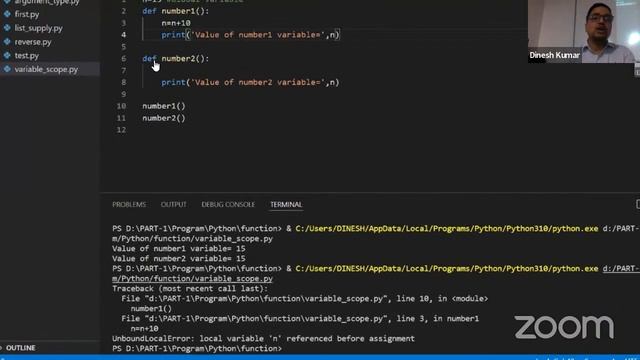Click terminal prompt at bottom line
This screenshot has height=360, width=640.
pos(197,349)
